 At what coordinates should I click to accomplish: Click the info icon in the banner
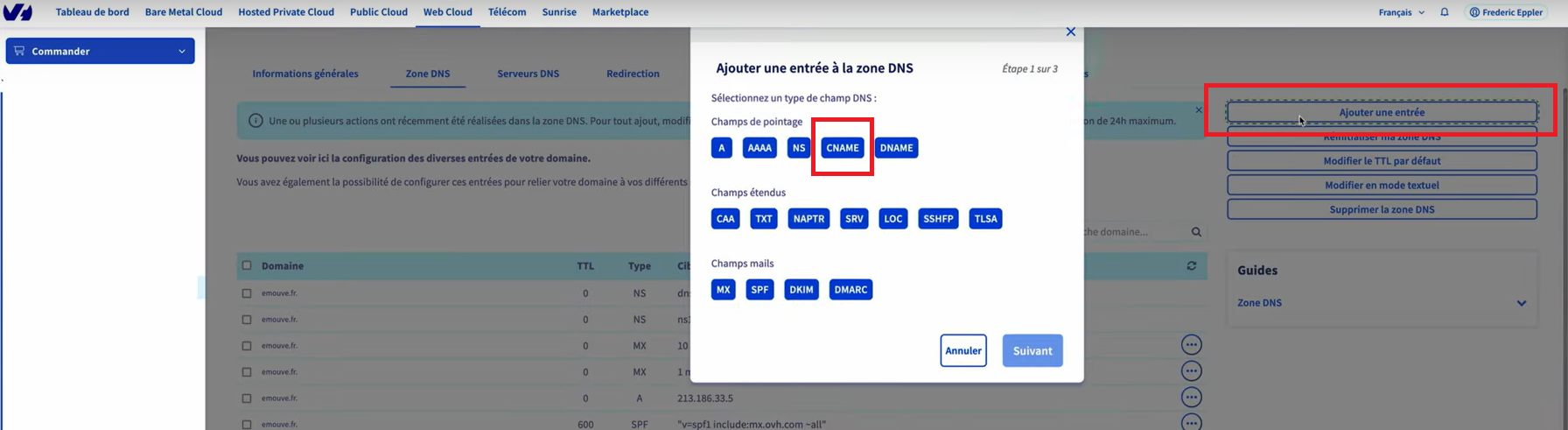click(255, 121)
